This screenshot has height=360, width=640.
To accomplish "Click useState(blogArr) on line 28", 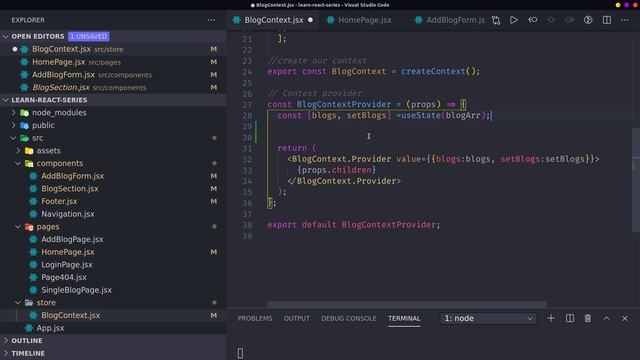I will [x=443, y=116].
